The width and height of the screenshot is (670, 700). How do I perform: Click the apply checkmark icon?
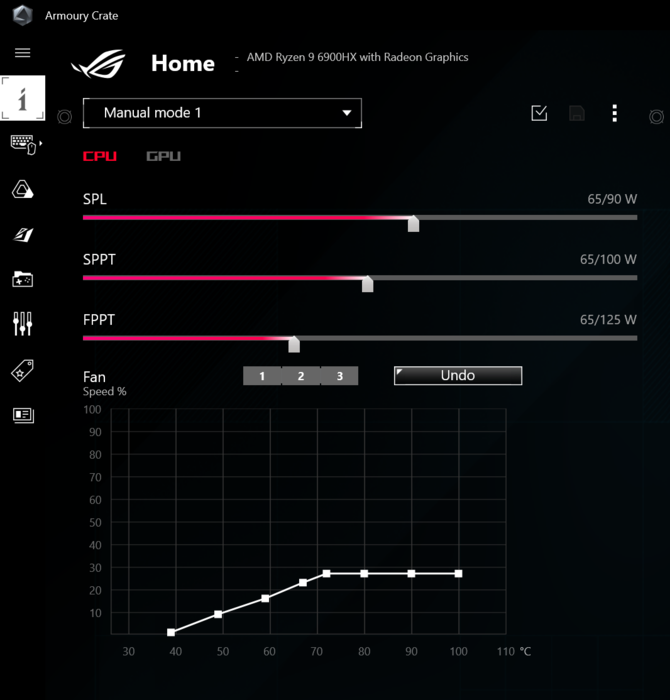click(x=539, y=113)
